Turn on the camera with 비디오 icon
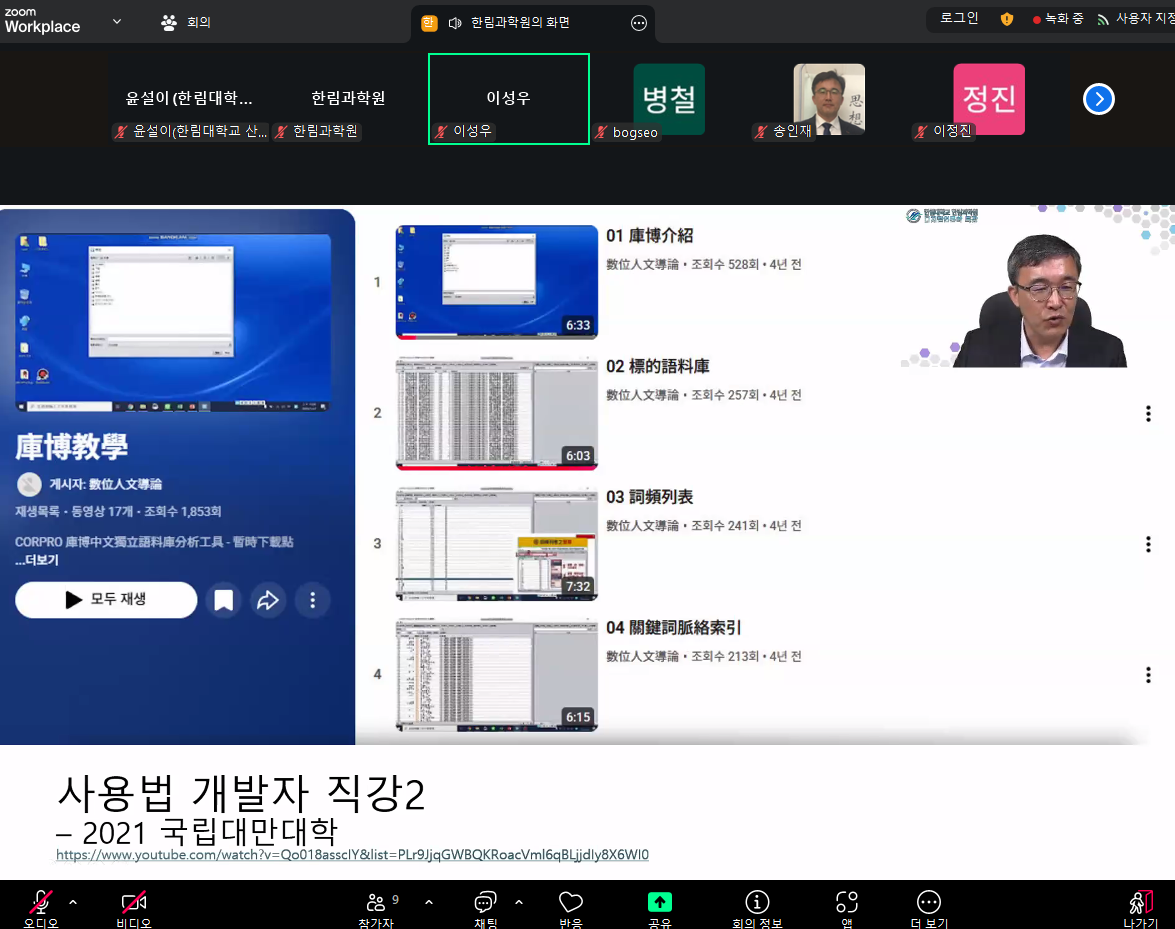 point(134,903)
